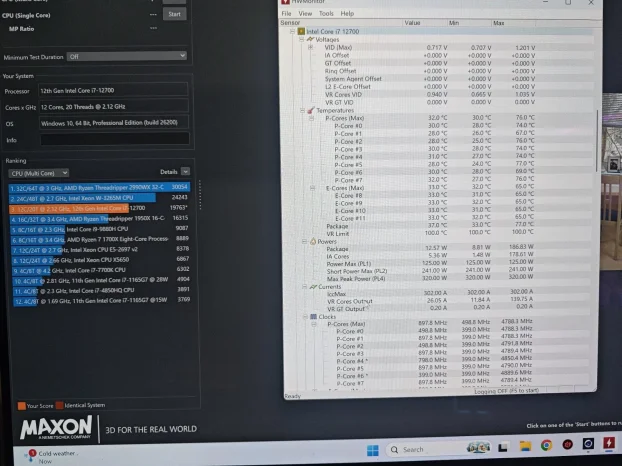622x466 pixels.
Task: Click the HWMonitor vertical scrollbar thumb
Action: (x=597, y=141)
